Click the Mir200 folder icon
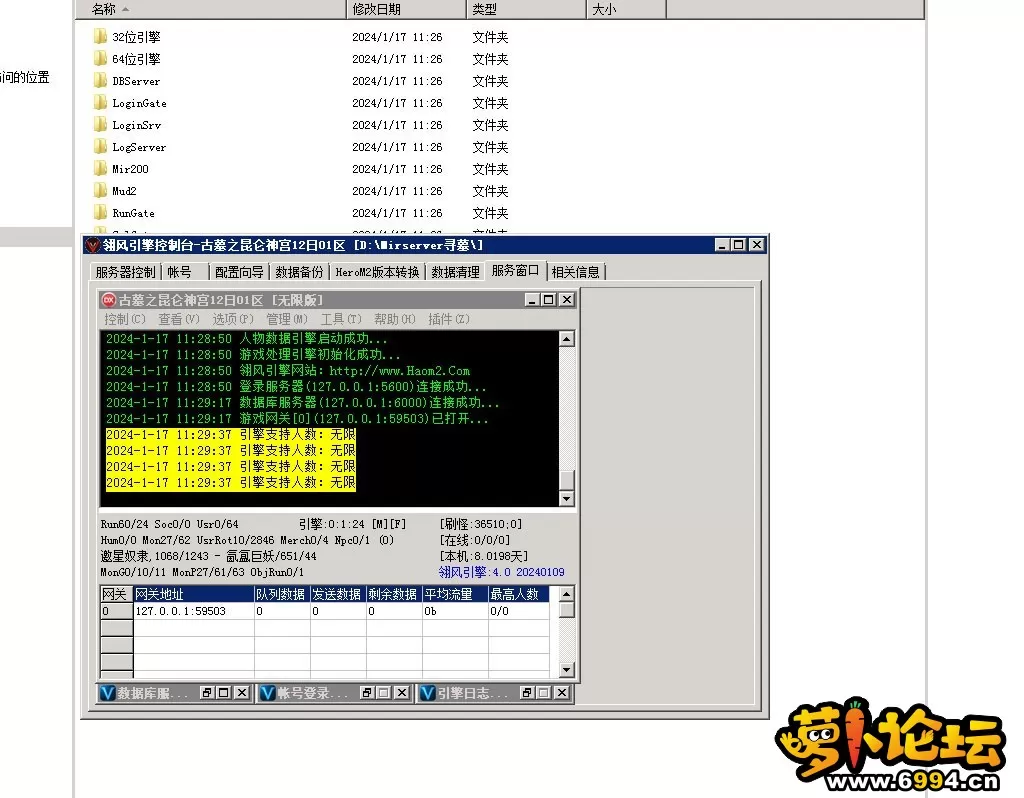1024x798 pixels. coord(100,168)
